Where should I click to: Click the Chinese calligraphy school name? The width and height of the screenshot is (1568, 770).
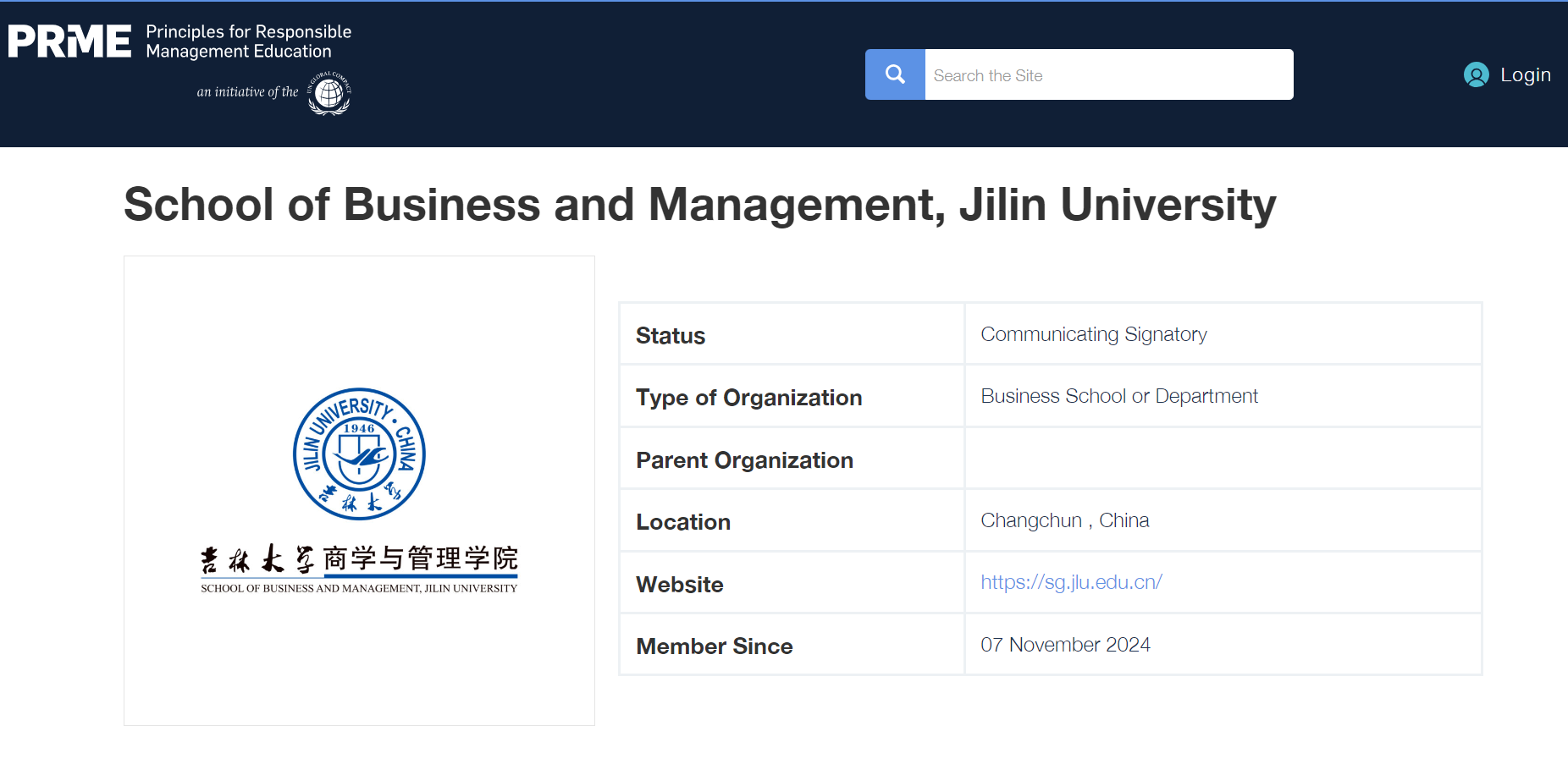pos(359,558)
